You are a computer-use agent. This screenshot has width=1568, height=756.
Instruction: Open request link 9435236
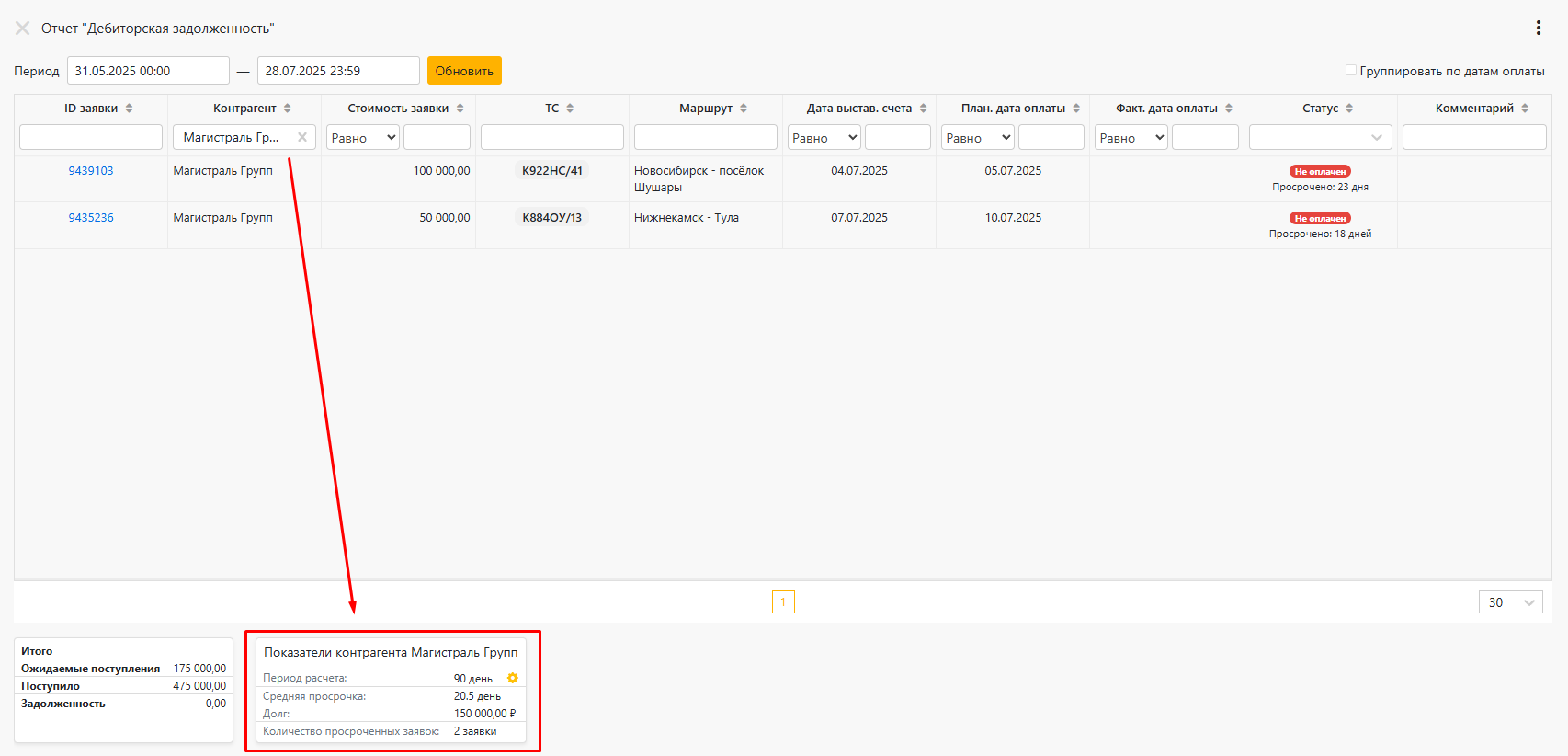pos(91,218)
